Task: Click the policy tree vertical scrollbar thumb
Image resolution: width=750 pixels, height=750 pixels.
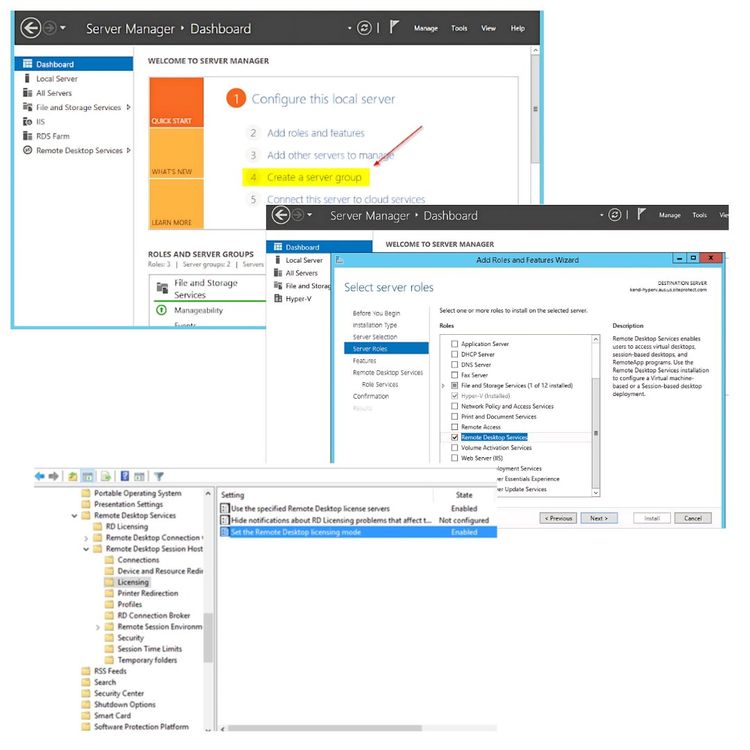Action: (208, 638)
